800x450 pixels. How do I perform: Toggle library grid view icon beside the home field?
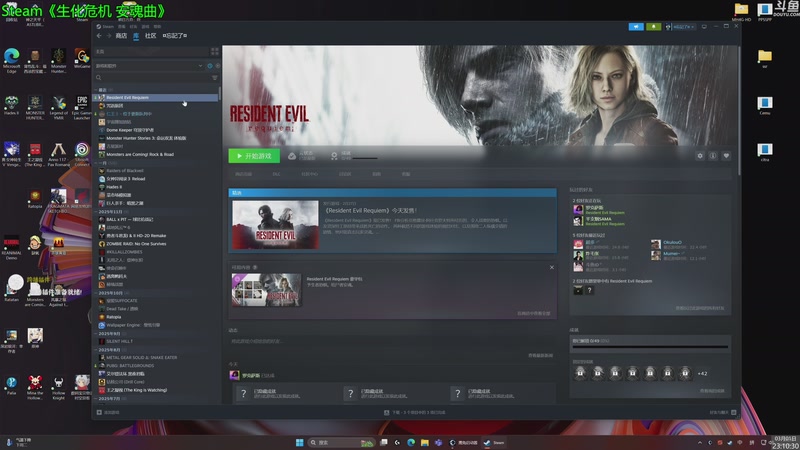click(x=214, y=52)
